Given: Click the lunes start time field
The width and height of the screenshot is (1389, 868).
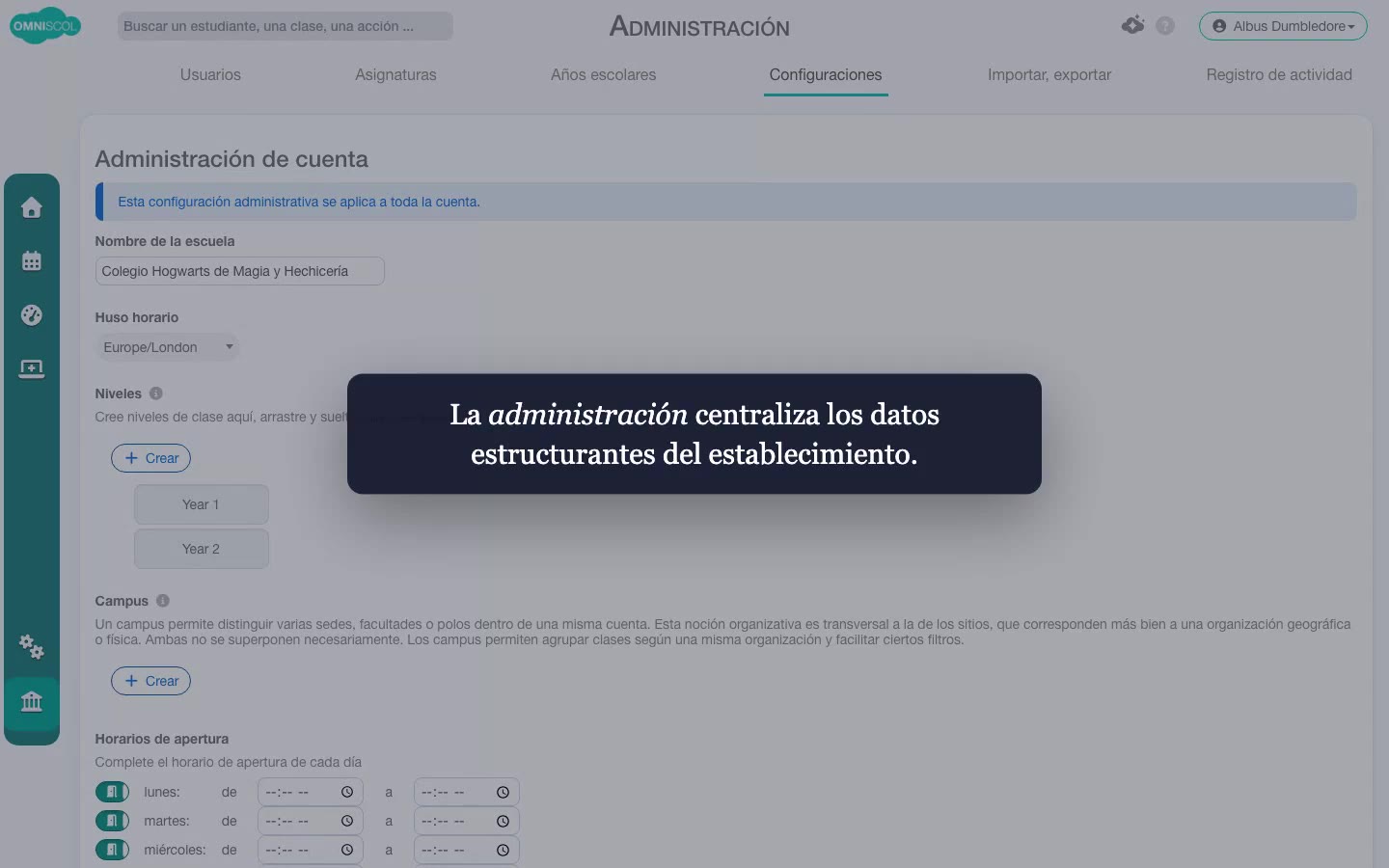Looking at the screenshot, I should tap(310, 792).
